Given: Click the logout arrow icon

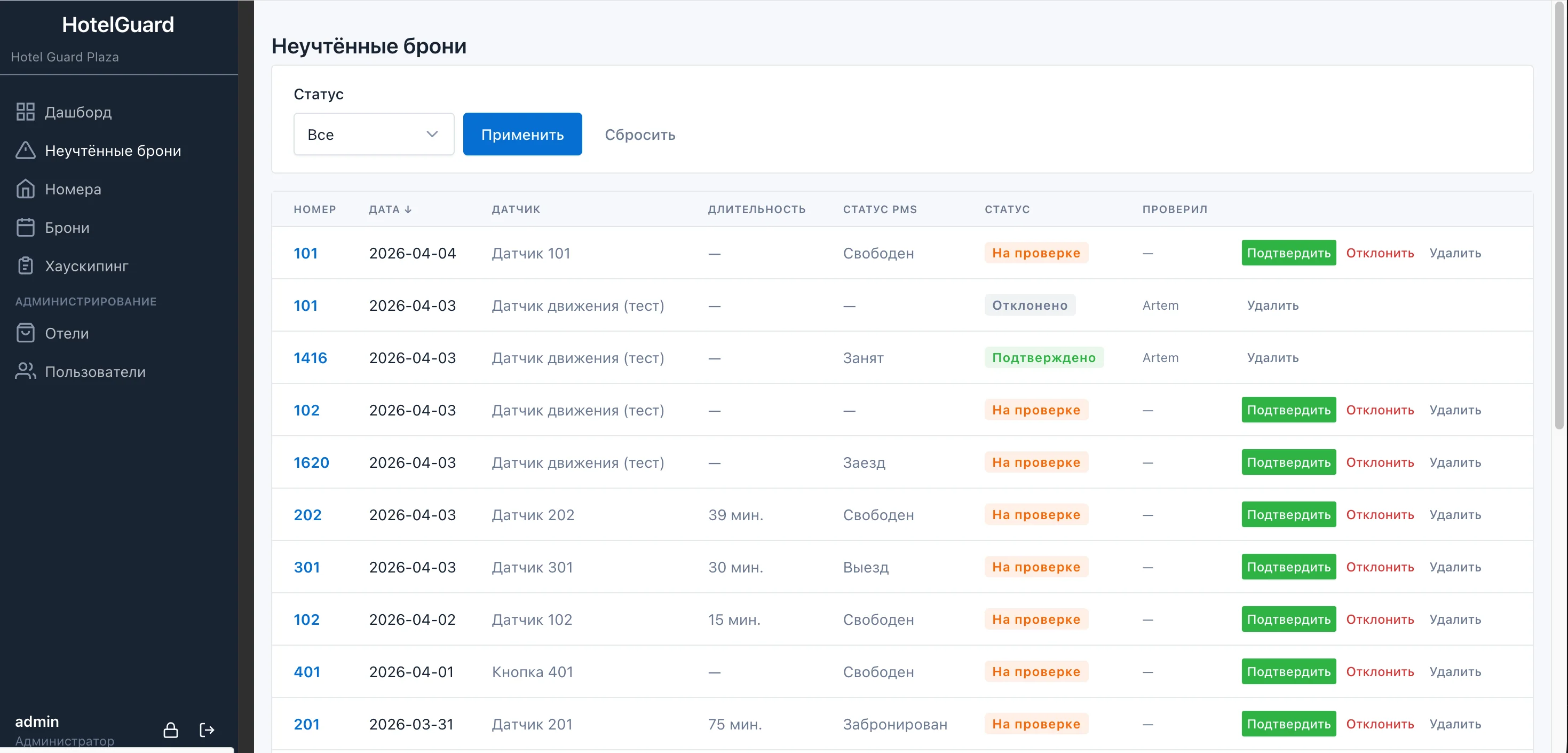Looking at the screenshot, I should point(207,730).
